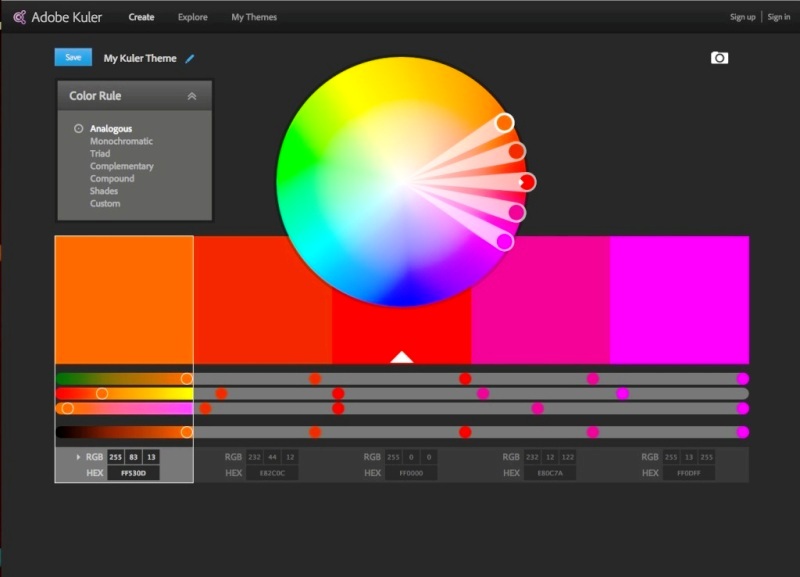
Task: Open the Sign in link
Action: (x=779, y=17)
